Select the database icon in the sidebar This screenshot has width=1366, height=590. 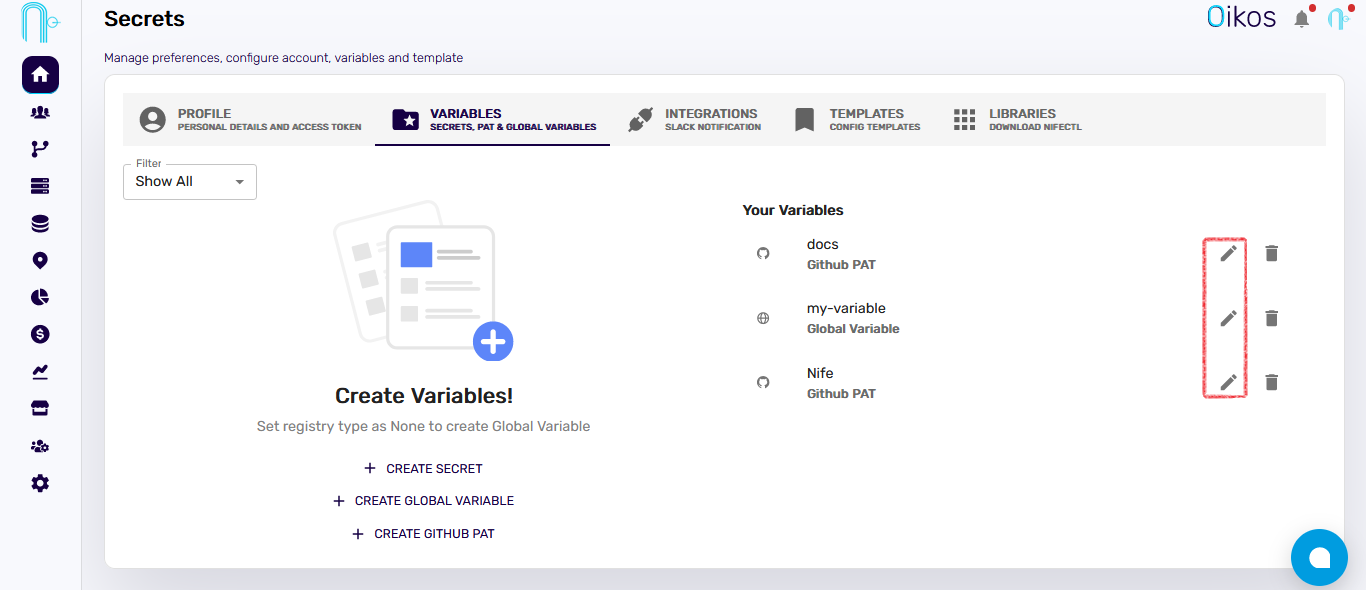click(x=39, y=223)
